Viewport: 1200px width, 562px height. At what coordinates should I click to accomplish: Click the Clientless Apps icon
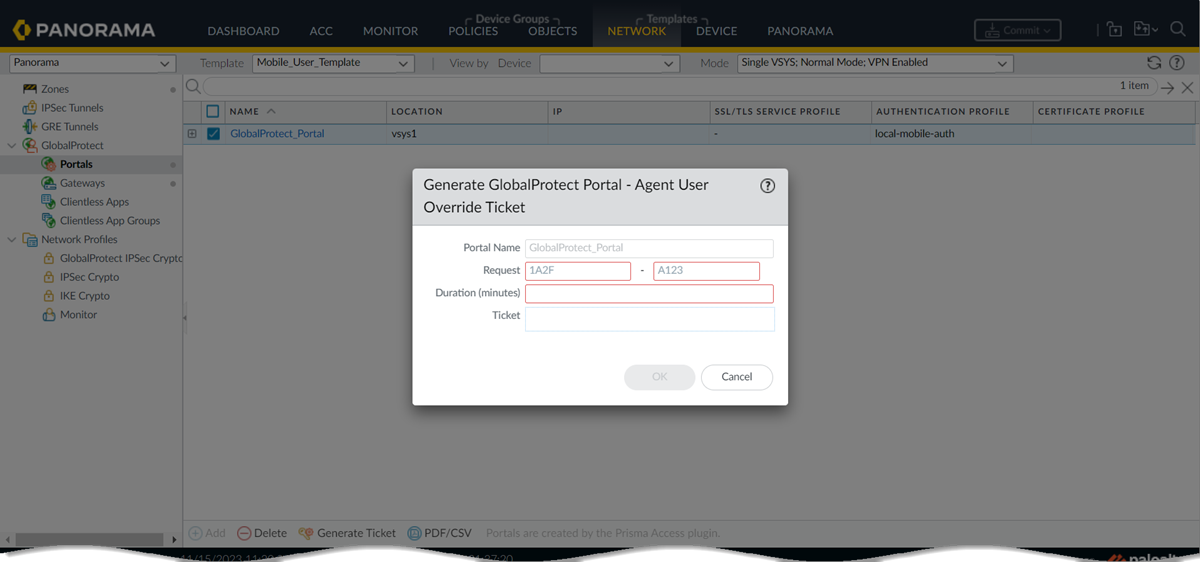[49, 202]
